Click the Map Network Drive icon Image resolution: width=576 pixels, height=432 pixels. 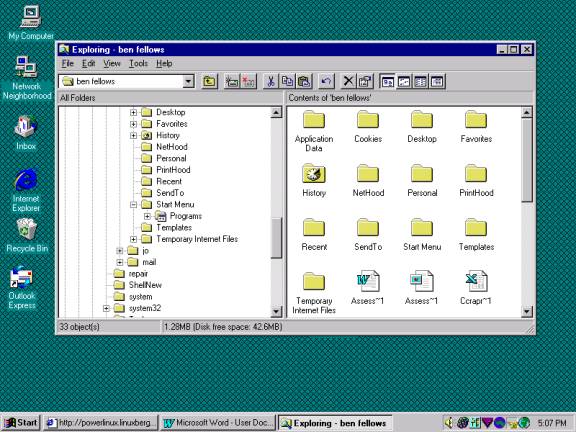232,81
